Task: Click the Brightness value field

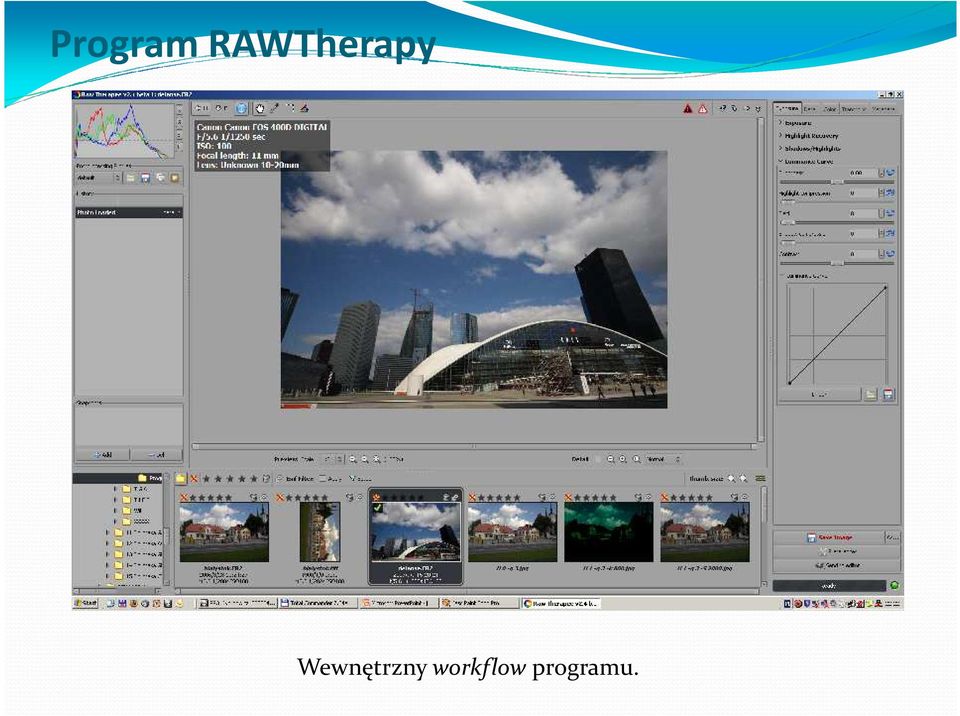Action: click(863, 173)
